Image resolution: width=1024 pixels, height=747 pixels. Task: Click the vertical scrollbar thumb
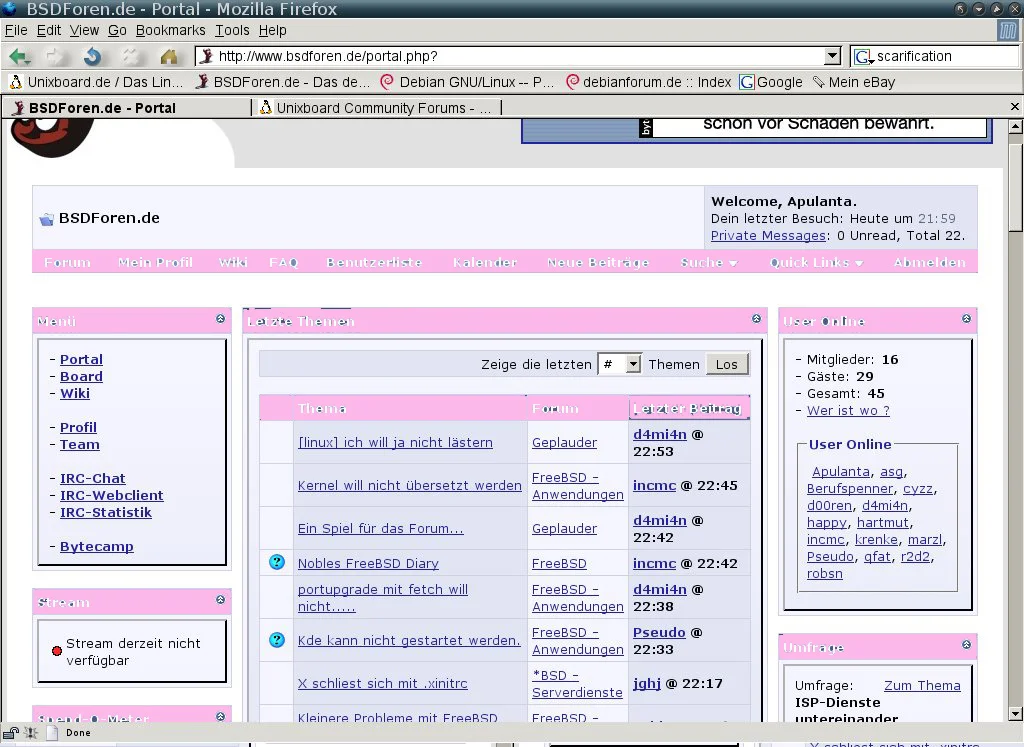[1015, 187]
